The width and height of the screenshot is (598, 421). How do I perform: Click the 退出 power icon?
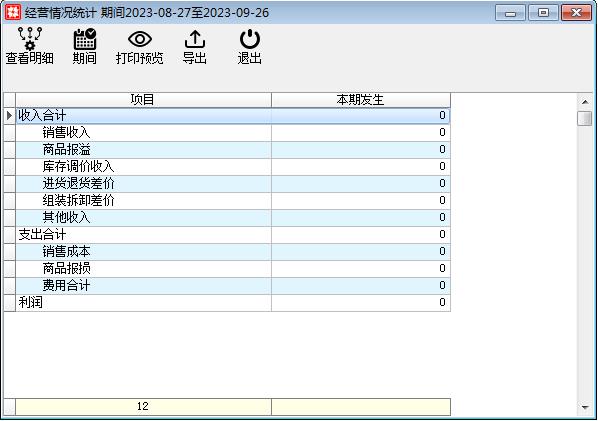(x=250, y=39)
